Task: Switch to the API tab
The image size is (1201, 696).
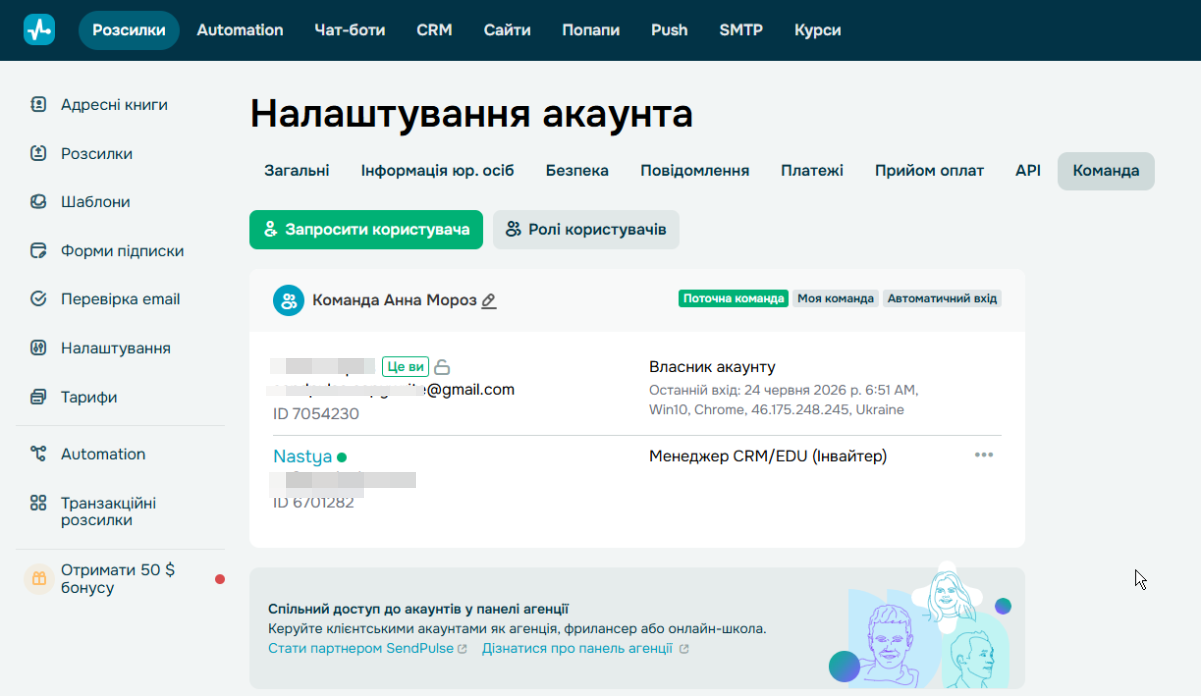Action: pyautogui.click(x=1028, y=171)
